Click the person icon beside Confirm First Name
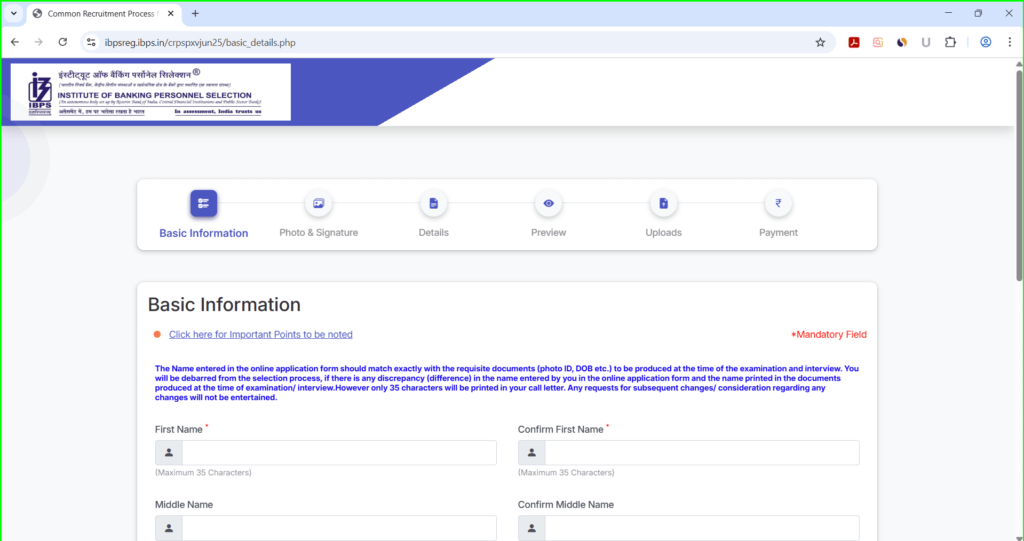Viewport: 1024px width, 541px height. click(x=532, y=453)
